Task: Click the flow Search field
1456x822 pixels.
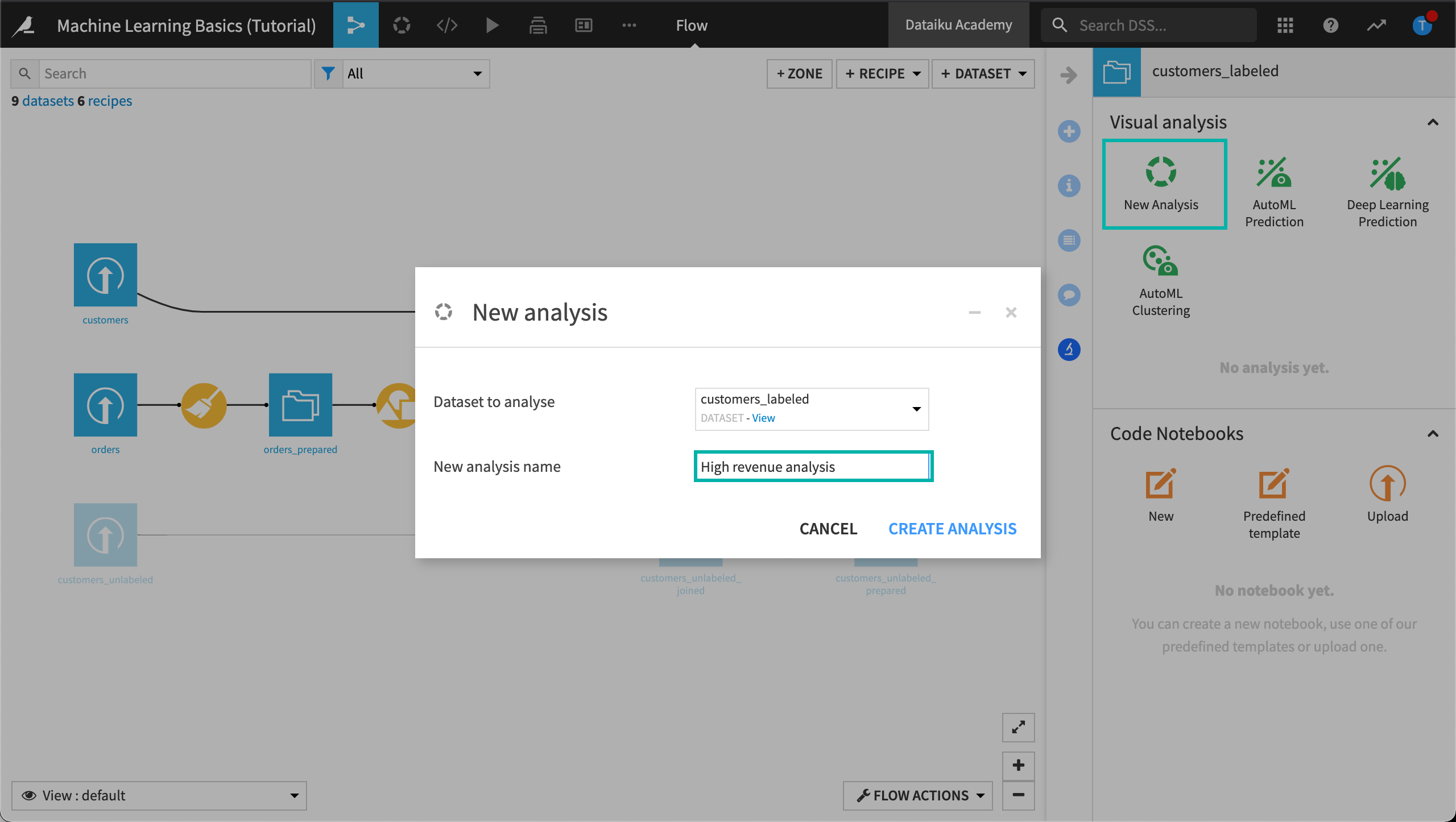Action: click(x=175, y=74)
